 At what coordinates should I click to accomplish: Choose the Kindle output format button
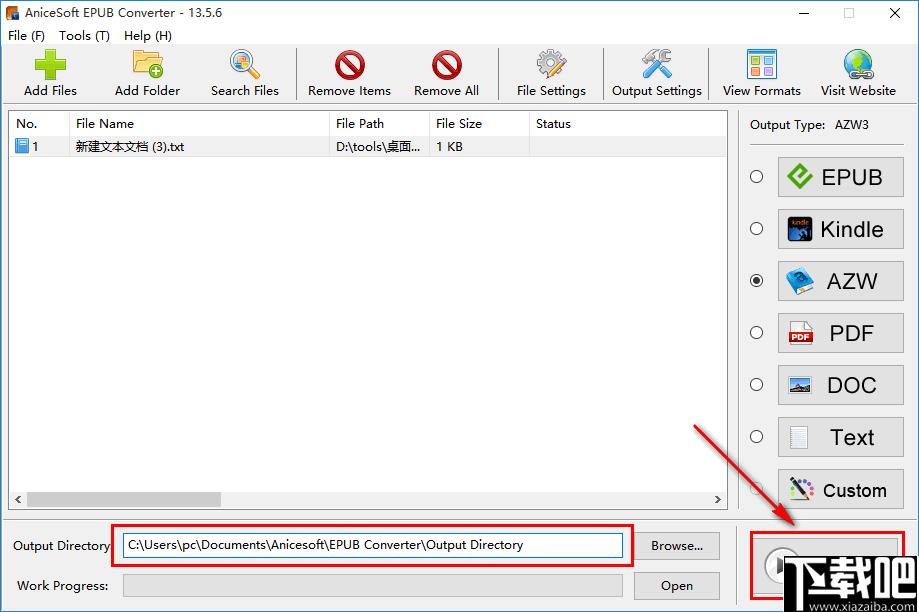coord(840,229)
